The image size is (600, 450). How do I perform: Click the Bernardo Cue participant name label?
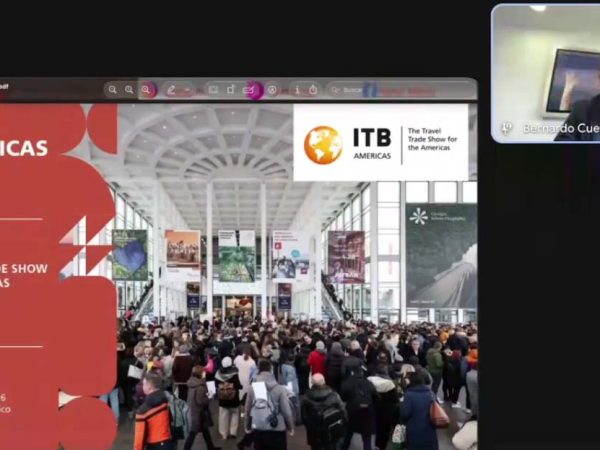tap(560, 128)
